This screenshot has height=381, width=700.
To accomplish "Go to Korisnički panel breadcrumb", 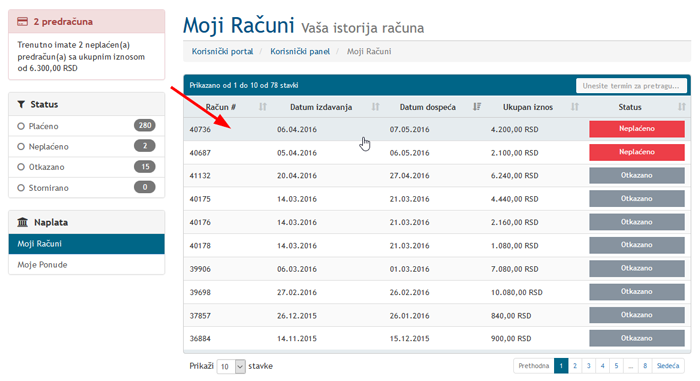I will (300, 51).
